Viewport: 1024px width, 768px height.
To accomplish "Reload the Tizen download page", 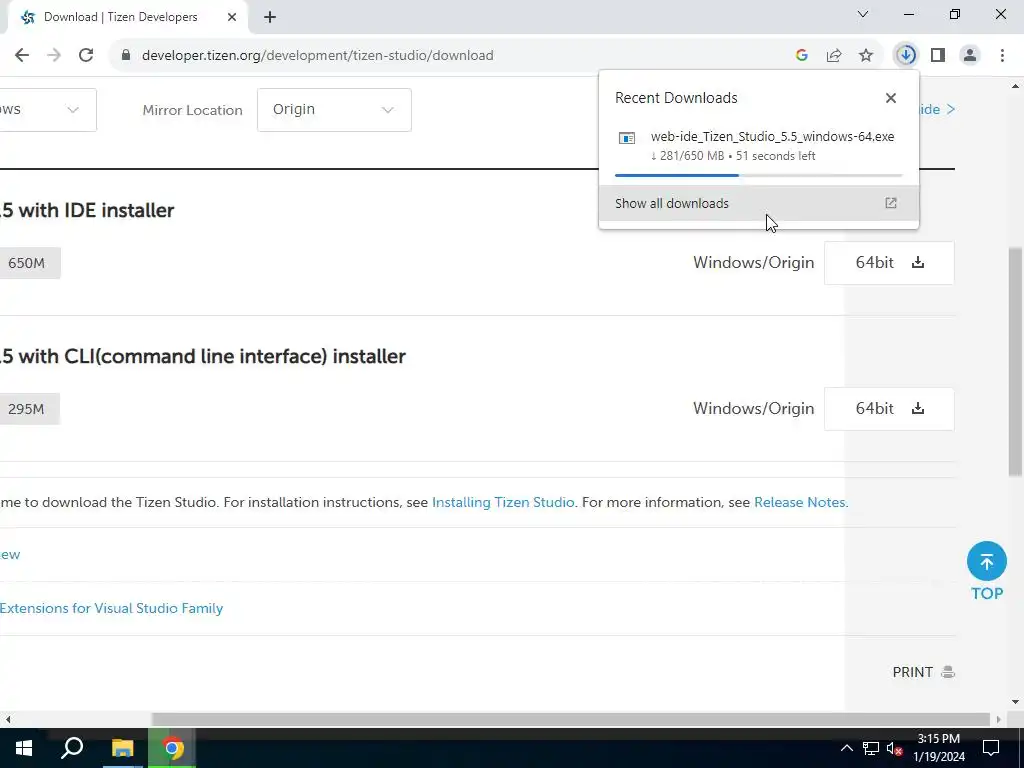I will [x=86, y=56].
